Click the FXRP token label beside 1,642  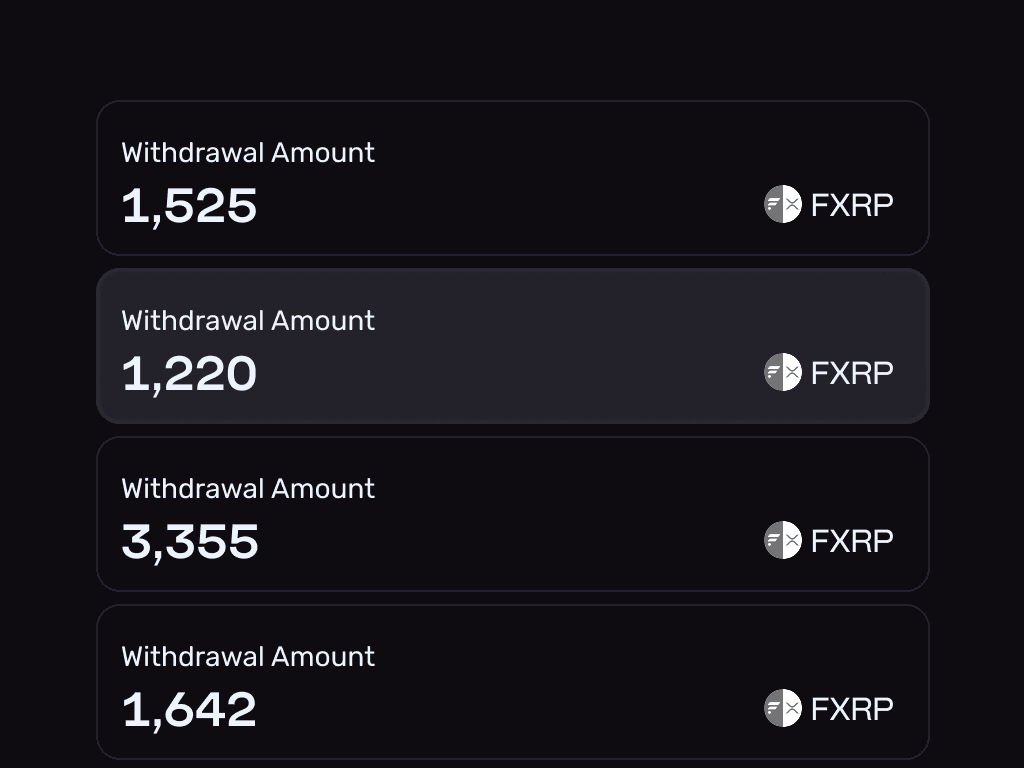852,709
